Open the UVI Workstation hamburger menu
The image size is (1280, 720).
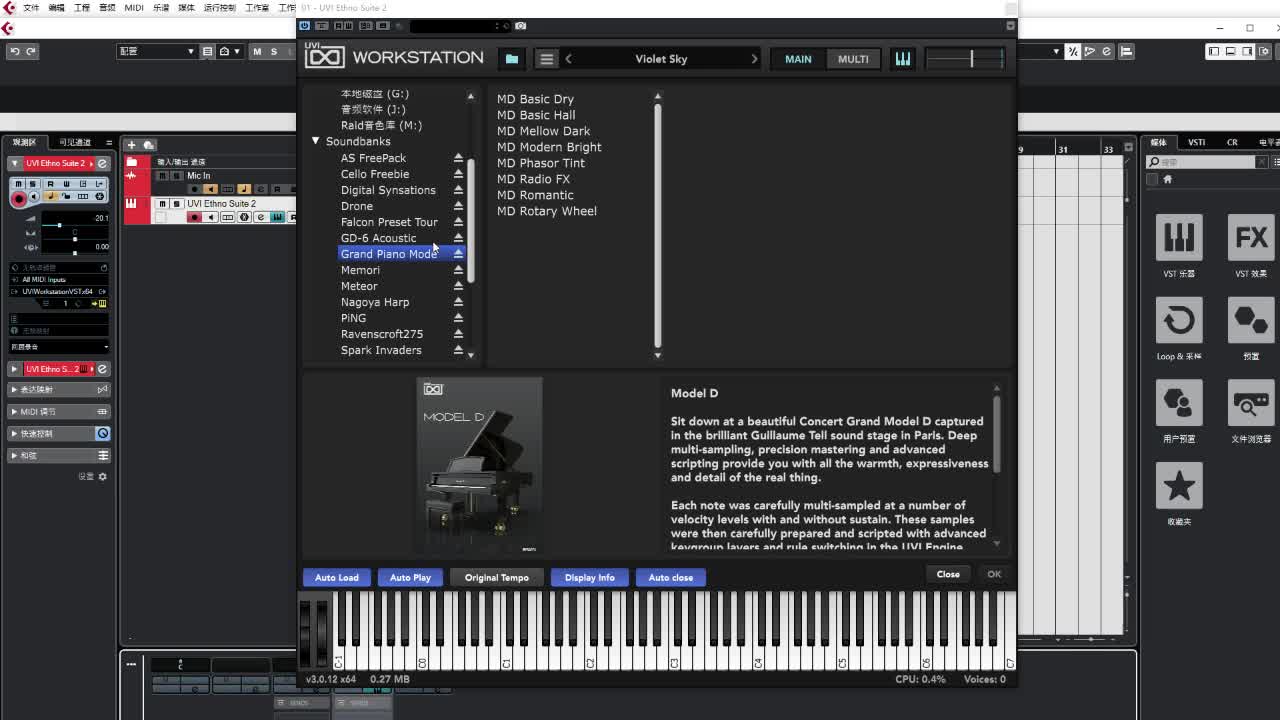[546, 59]
